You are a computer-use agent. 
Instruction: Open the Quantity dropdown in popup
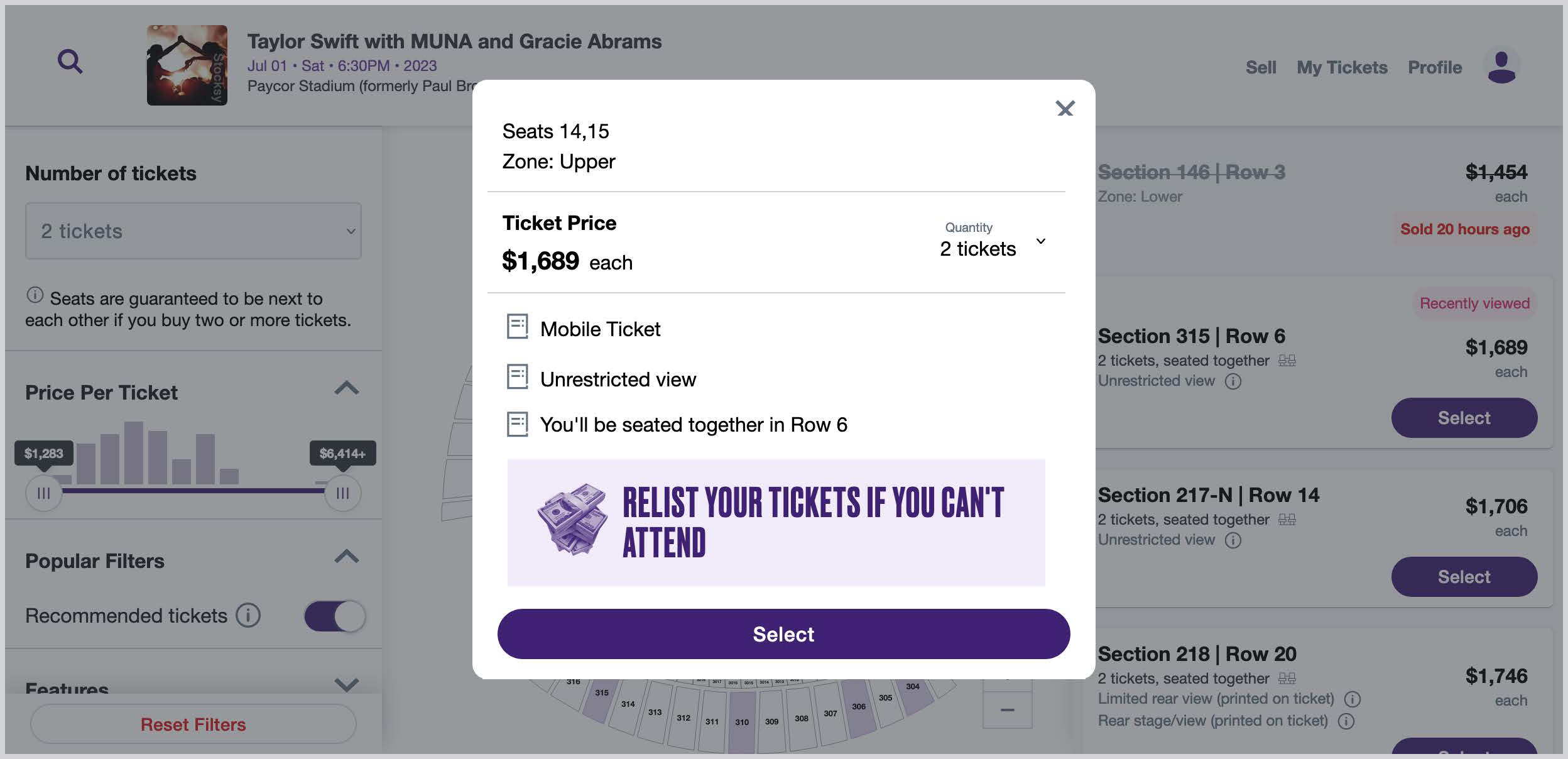tap(993, 242)
